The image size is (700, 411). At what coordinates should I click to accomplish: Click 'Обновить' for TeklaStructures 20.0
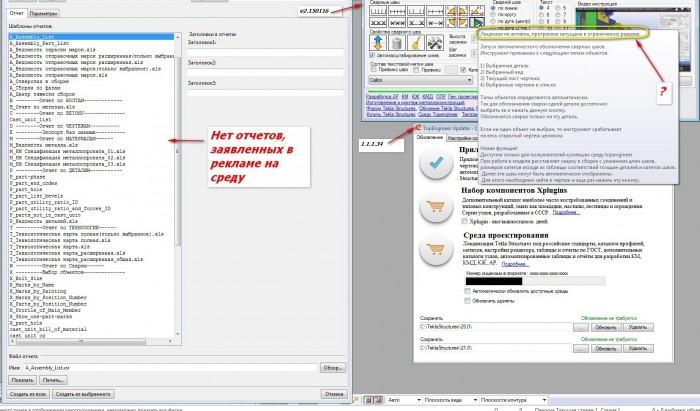tap(606, 327)
